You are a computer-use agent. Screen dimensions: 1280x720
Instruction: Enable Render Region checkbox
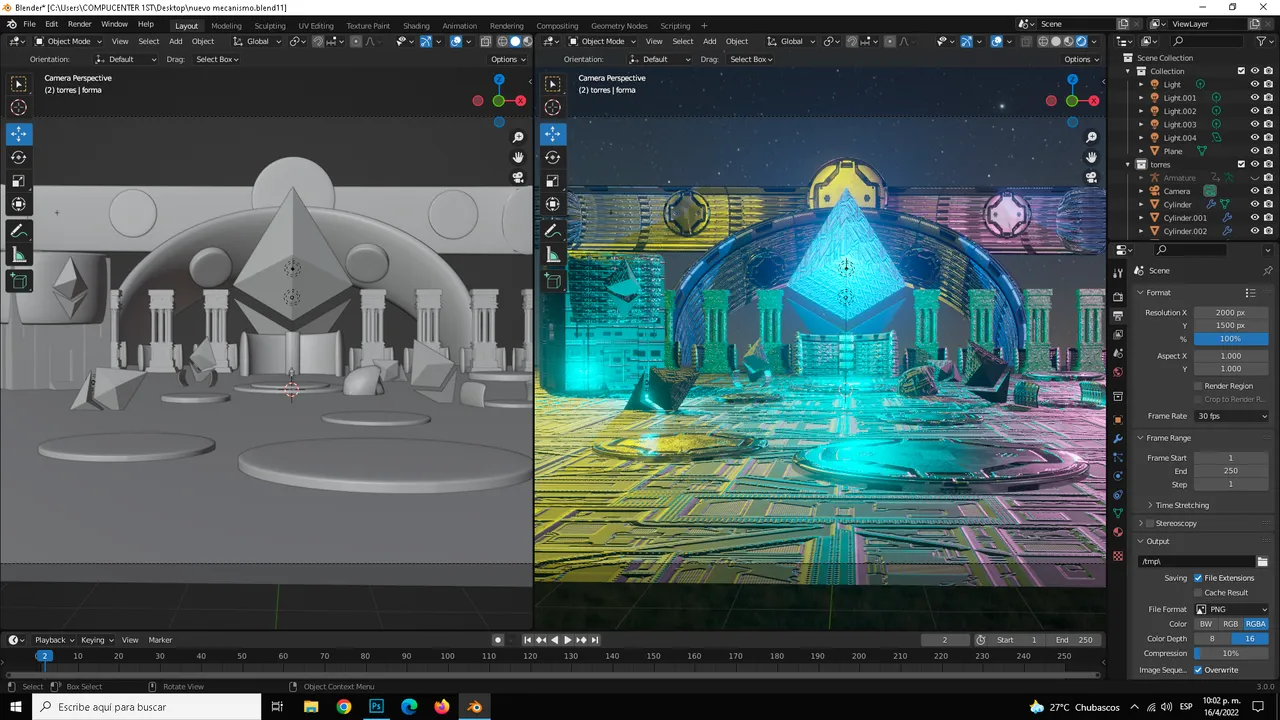pos(1198,386)
